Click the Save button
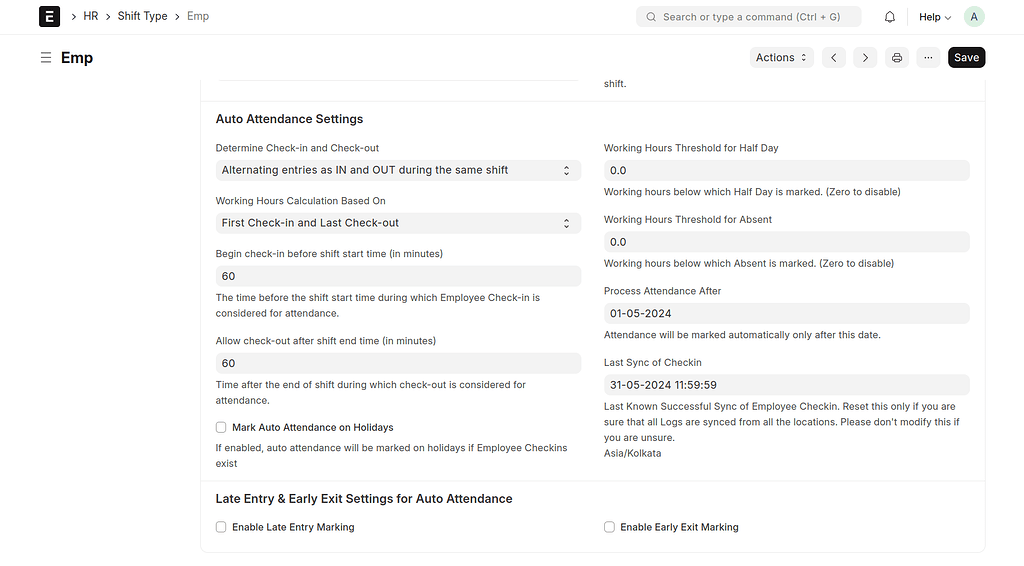This screenshot has height=566, width=1024. 967,57
